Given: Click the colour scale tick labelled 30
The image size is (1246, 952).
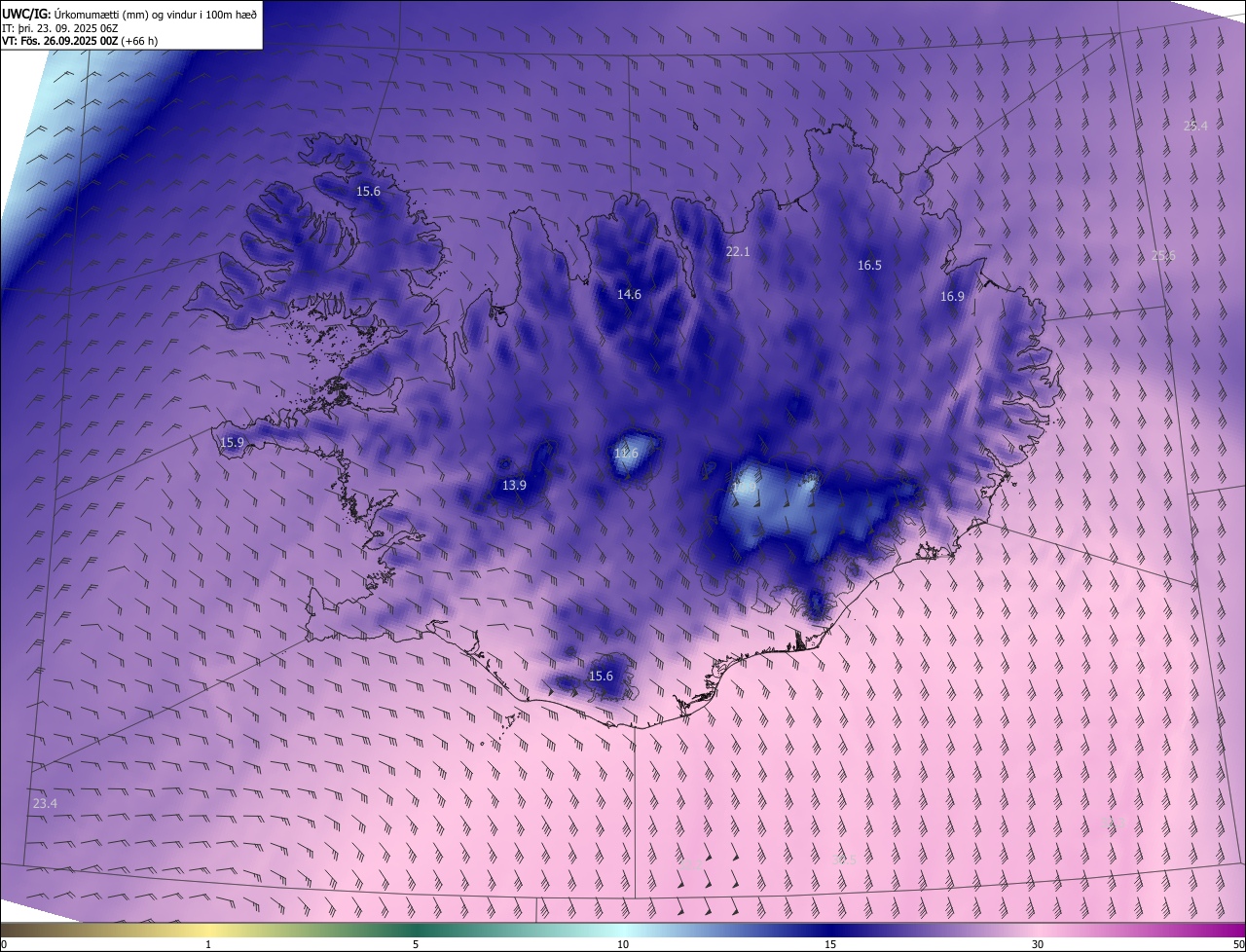Looking at the screenshot, I should pyautogui.click(x=1038, y=945).
